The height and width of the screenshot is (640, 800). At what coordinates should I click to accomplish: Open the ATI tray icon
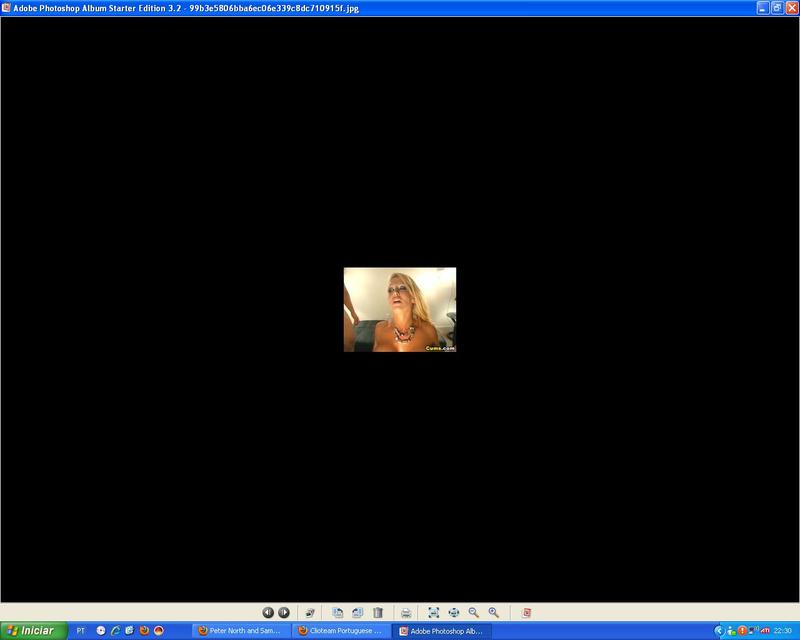(765, 631)
